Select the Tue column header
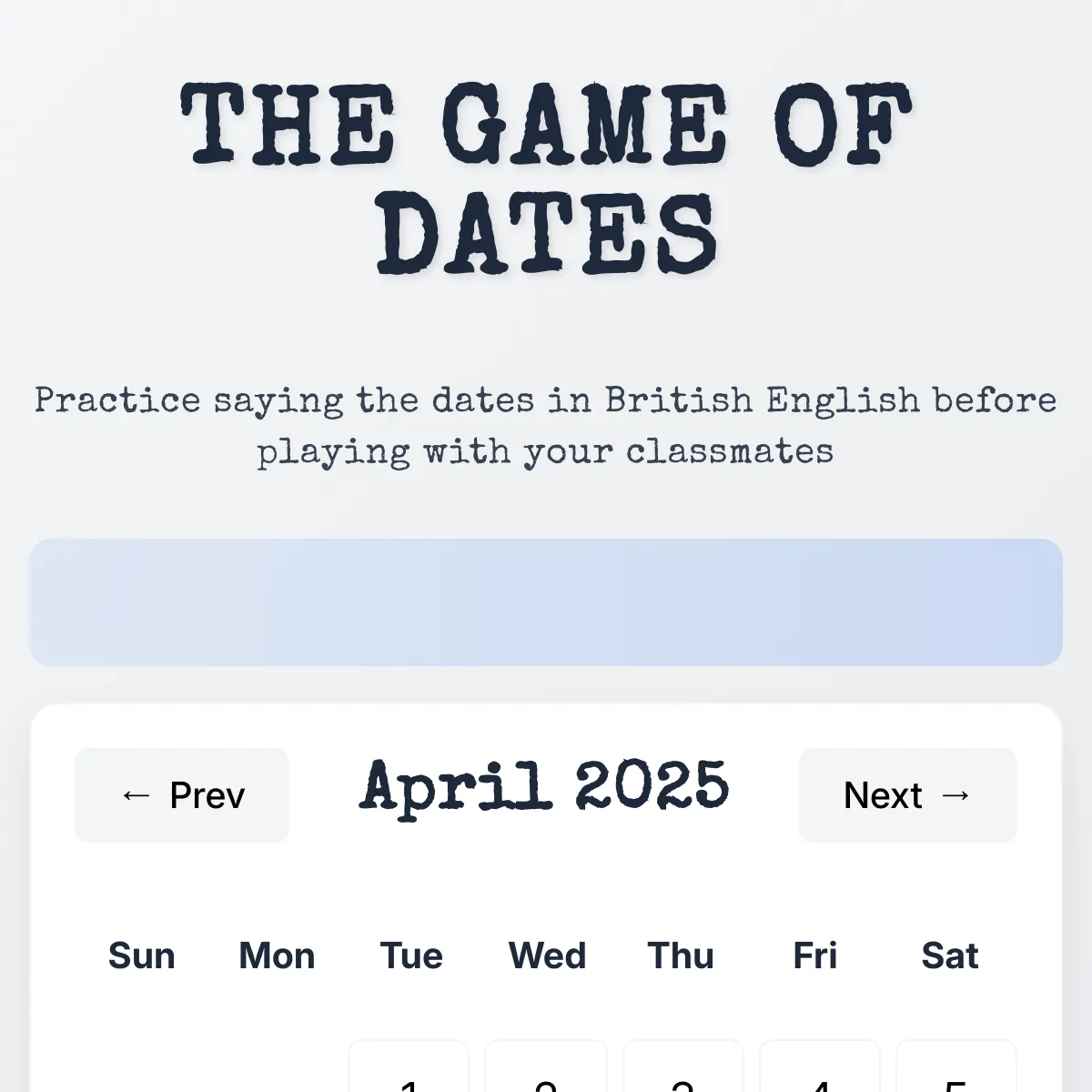 tap(411, 955)
